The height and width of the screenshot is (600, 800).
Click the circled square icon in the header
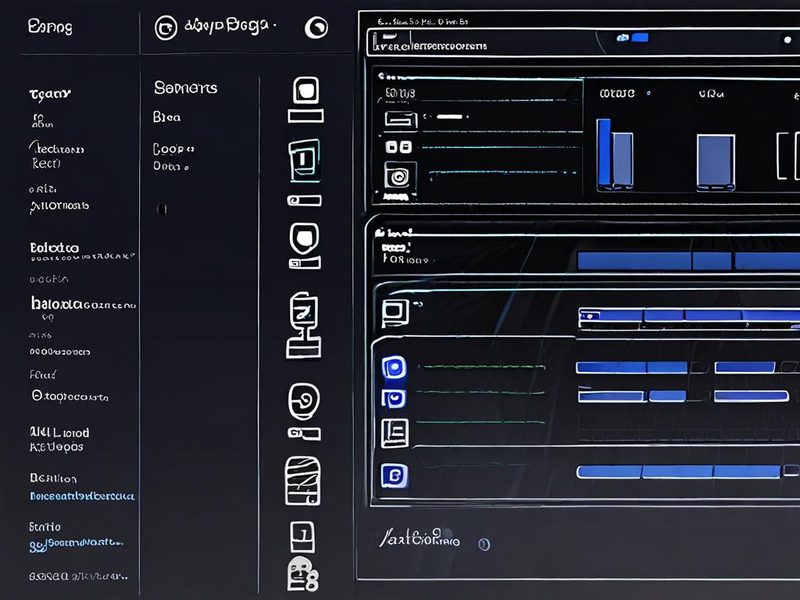tap(166, 28)
